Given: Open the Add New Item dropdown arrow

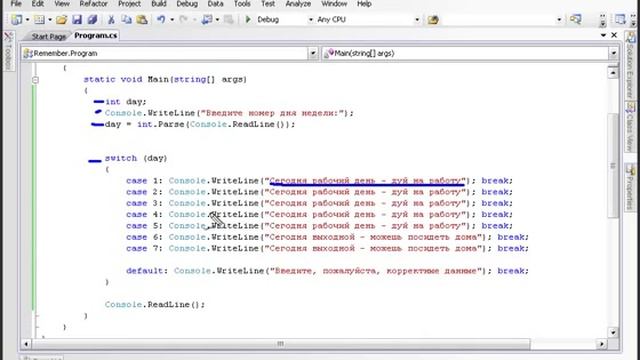Looking at the screenshot, I should click(50, 20).
